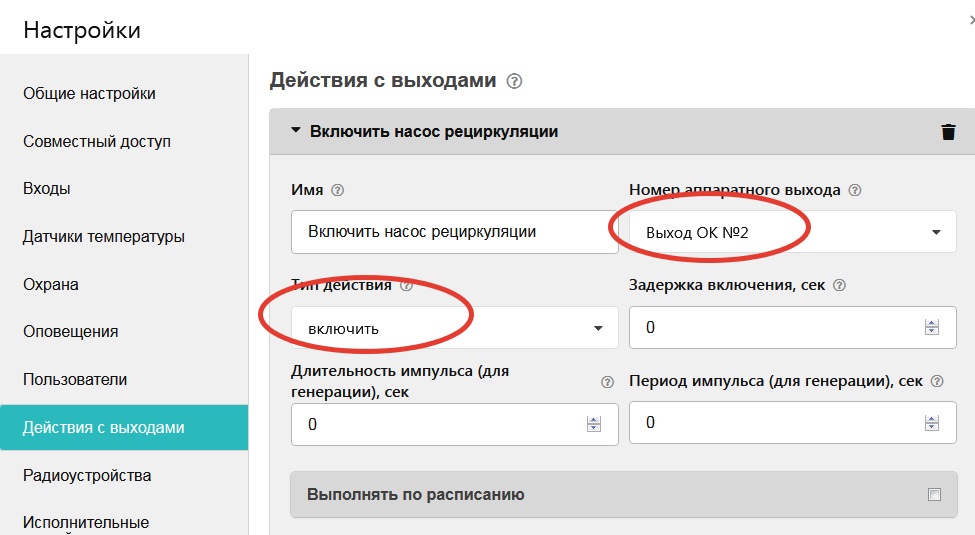Image resolution: width=975 pixels, height=535 pixels.
Task: Click help icon next to Тип действия
Action: pos(406,285)
